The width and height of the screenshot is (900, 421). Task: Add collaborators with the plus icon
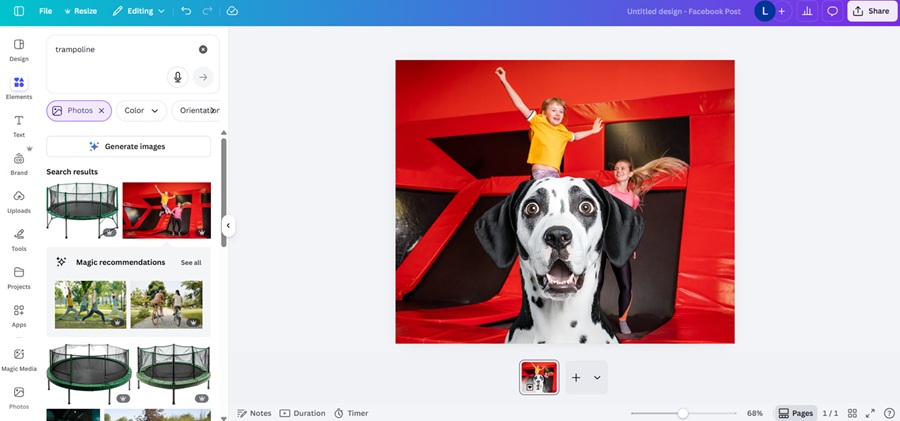point(782,11)
